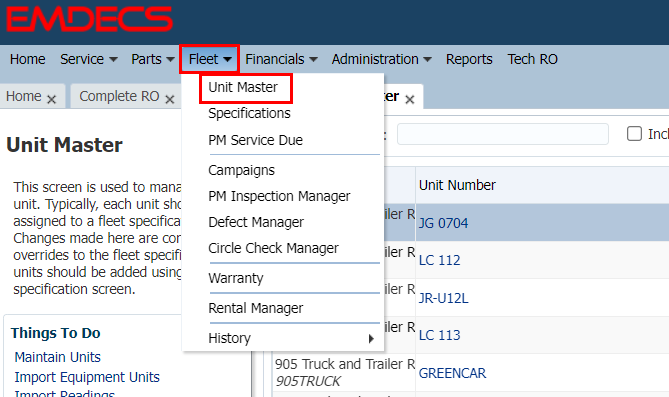
Task: Click the Import Equipment Units link
Action: click(x=87, y=377)
